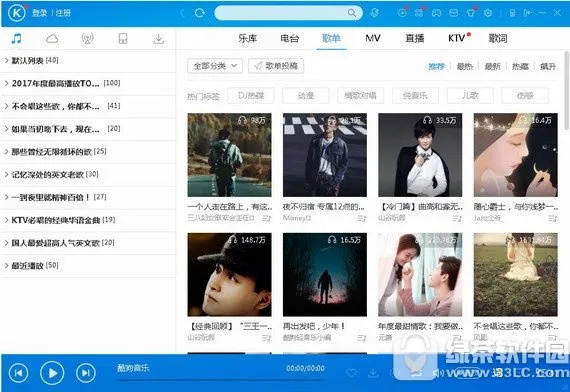Refresh the page using the circular arrow
Image resolution: width=570 pixels, height=392 pixels.
[x=200, y=13]
